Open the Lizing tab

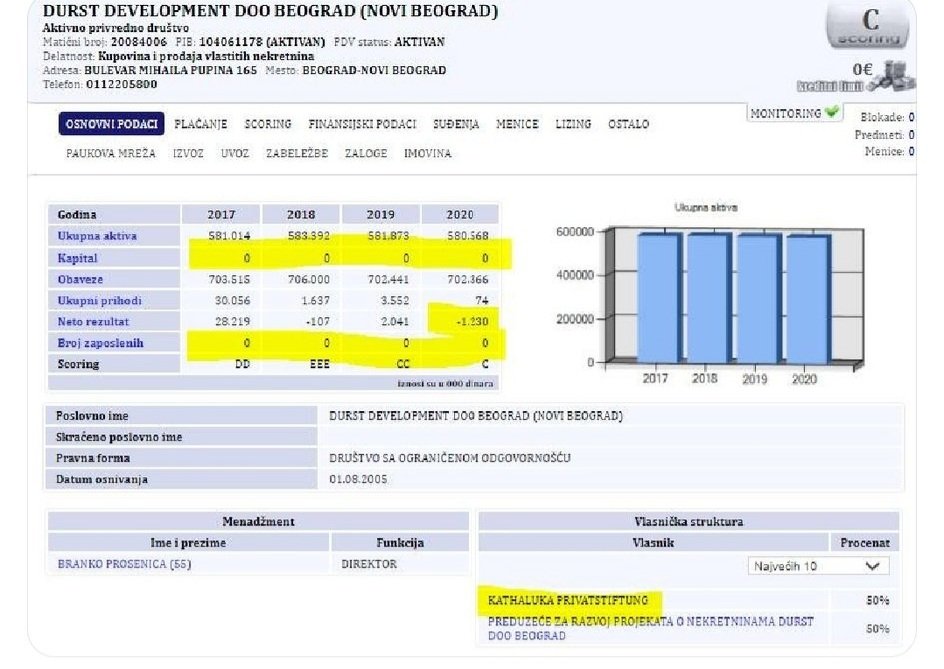tap(573, 124)
